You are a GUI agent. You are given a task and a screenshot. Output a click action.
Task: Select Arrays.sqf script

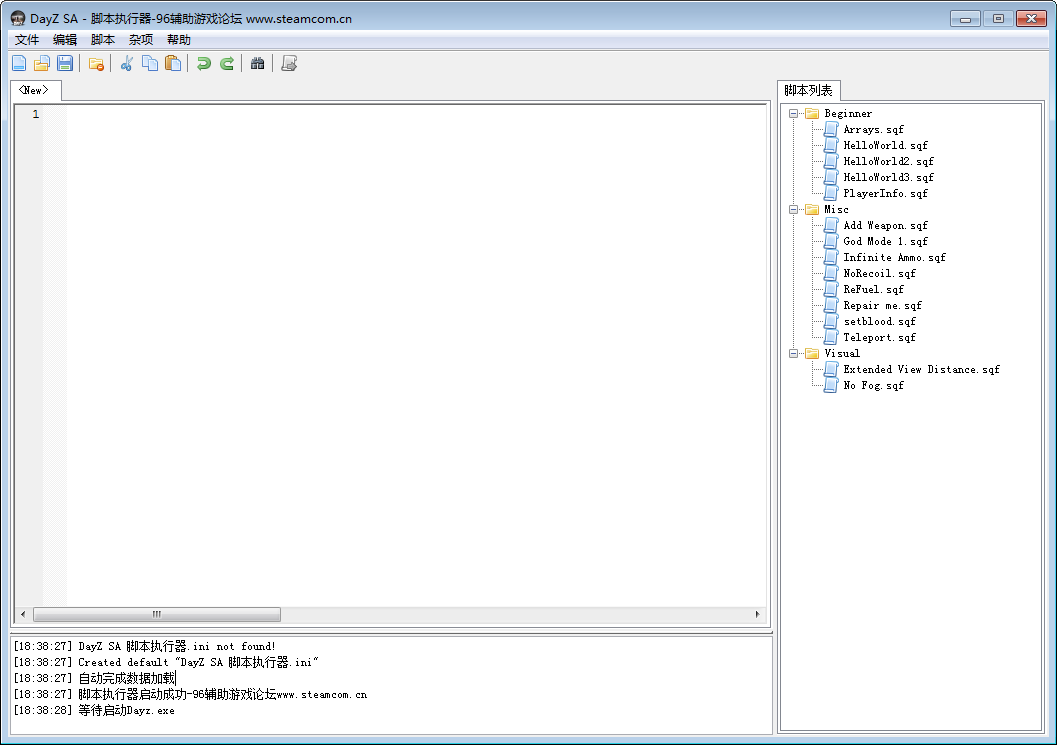[873, 129]
